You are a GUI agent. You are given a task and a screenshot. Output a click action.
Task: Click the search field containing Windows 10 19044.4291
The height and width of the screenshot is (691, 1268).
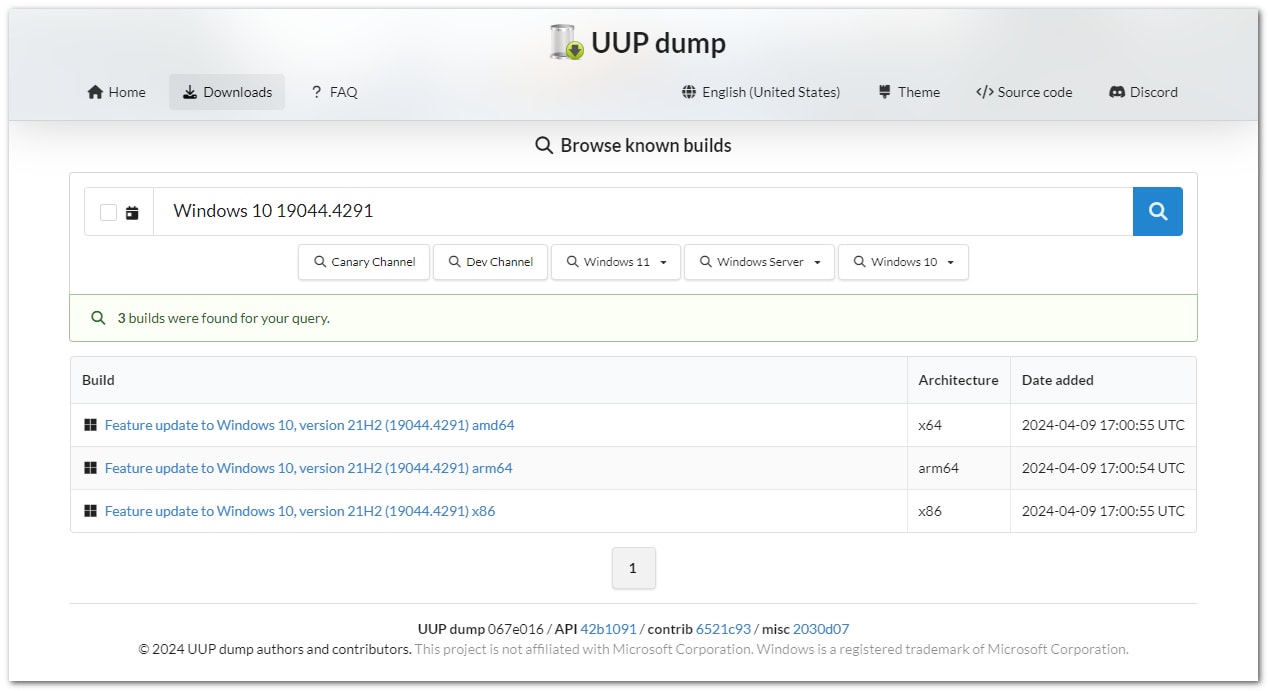pos(643,211)
